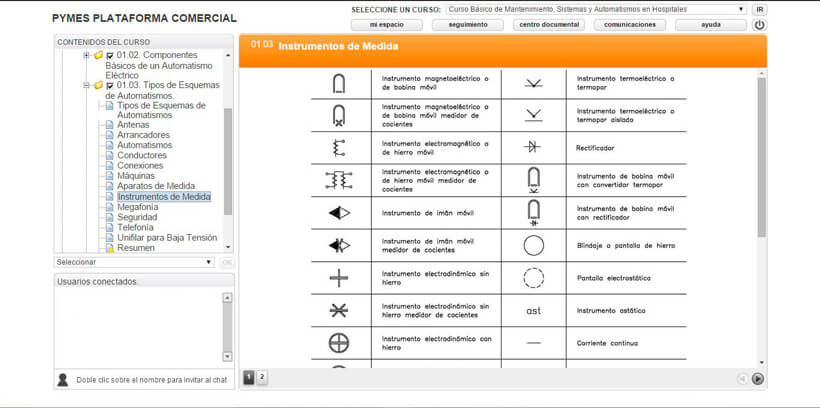The height and width of the screenshot is (408, 820).
Task: Open the Aparatos de Medida lesson
Action: click(x=156, y=186)
